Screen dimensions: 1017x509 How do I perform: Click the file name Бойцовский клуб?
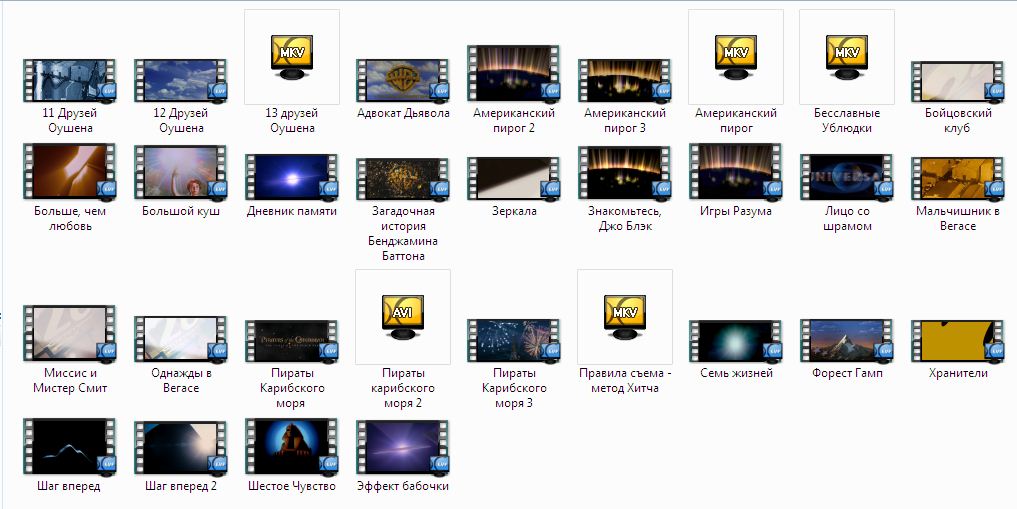[x=958, y=121]
